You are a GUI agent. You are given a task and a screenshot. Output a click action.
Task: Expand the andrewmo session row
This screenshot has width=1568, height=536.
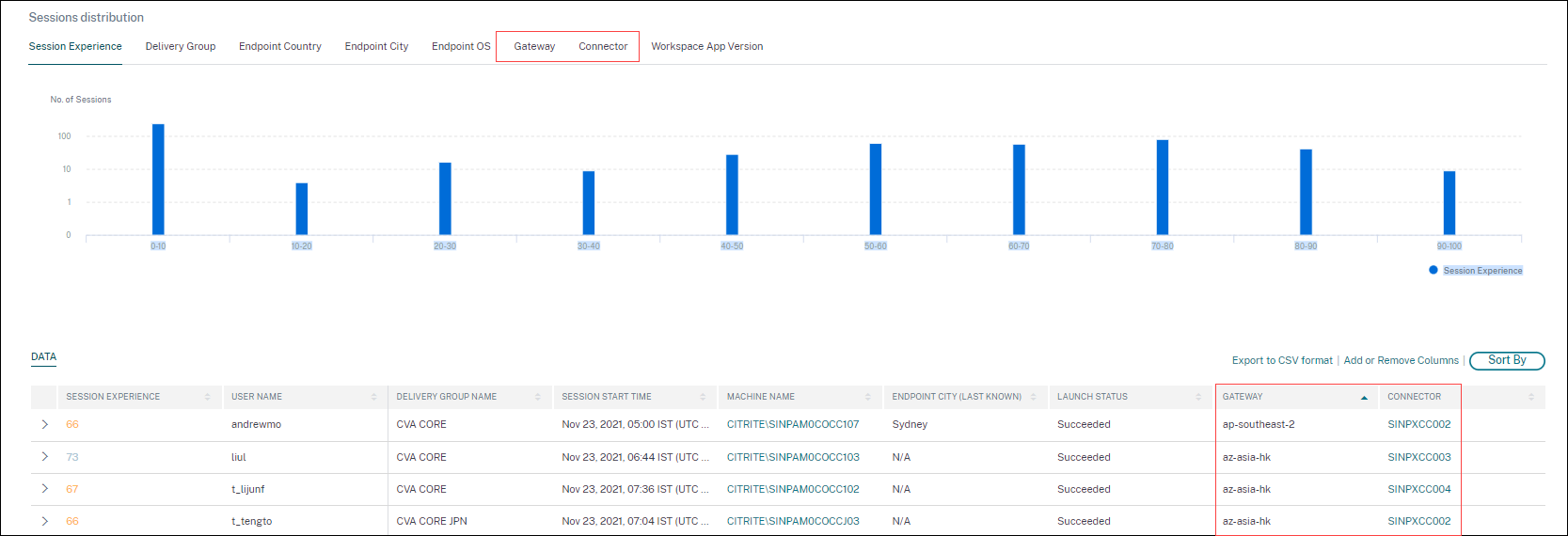pyautogui.click(x=44, y=425)
